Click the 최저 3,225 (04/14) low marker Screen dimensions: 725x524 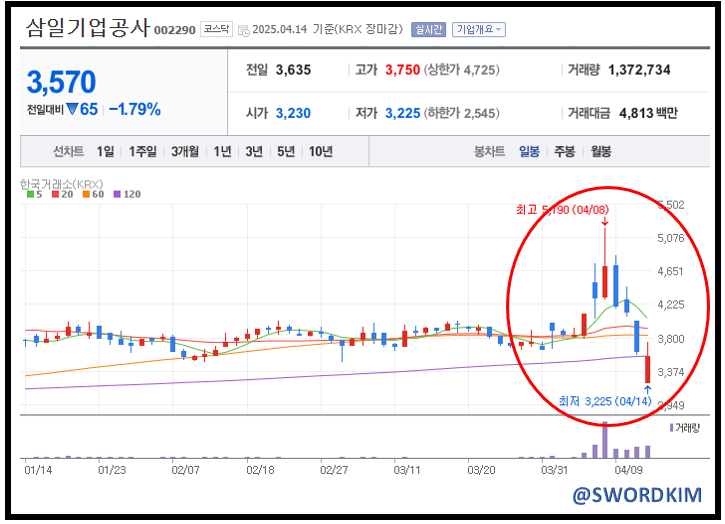click(x=605, y=401)
